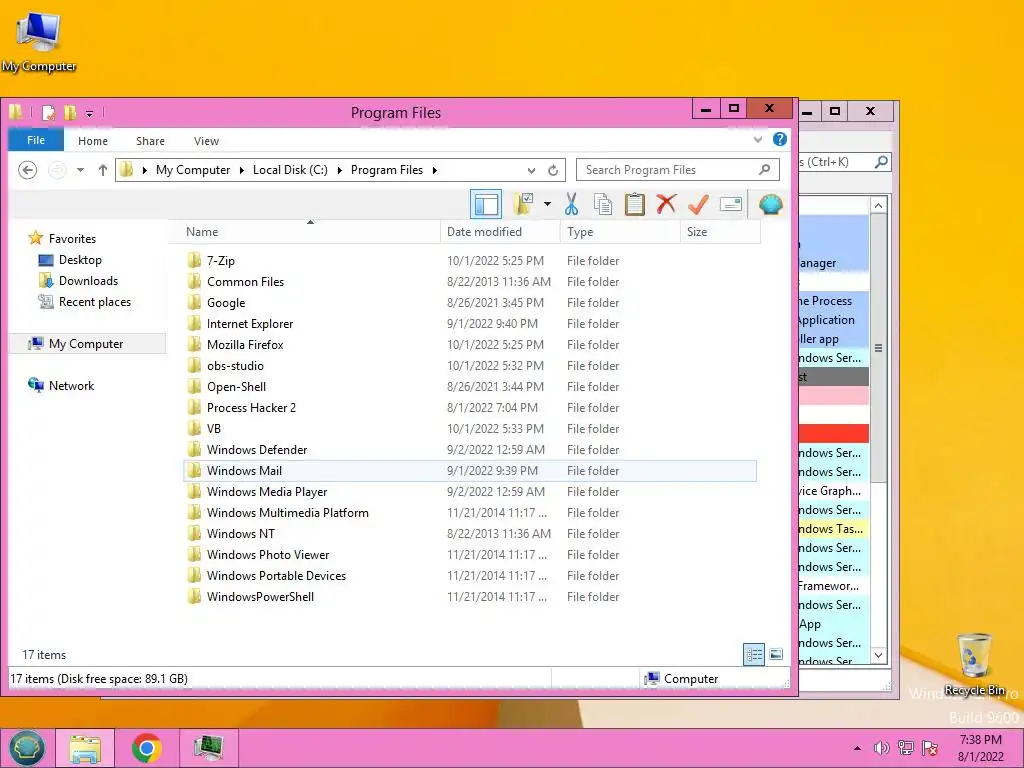Show hidden tray icons arrow

(857, 748)
